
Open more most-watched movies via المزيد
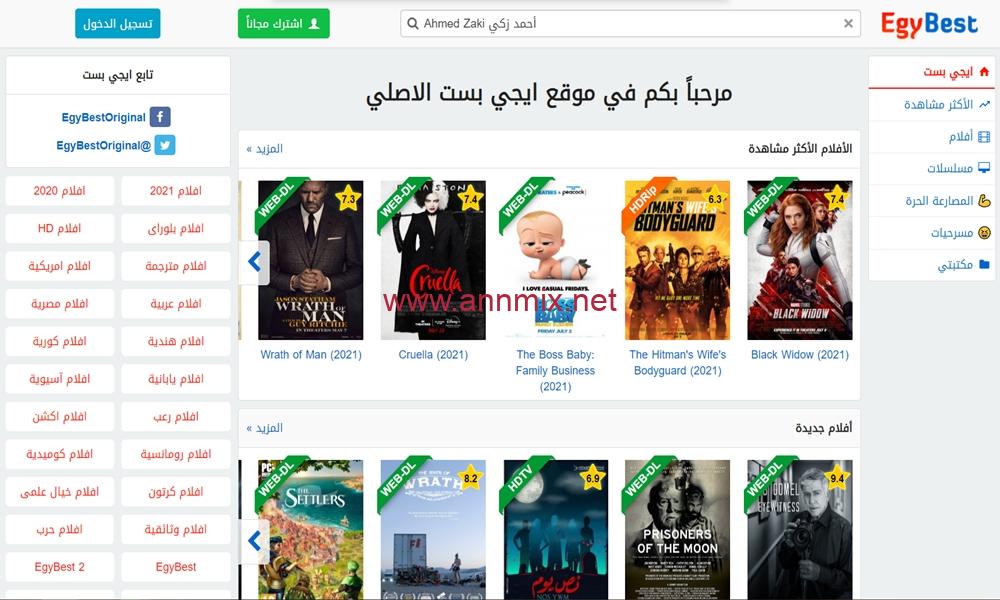[x=265, y=149]
